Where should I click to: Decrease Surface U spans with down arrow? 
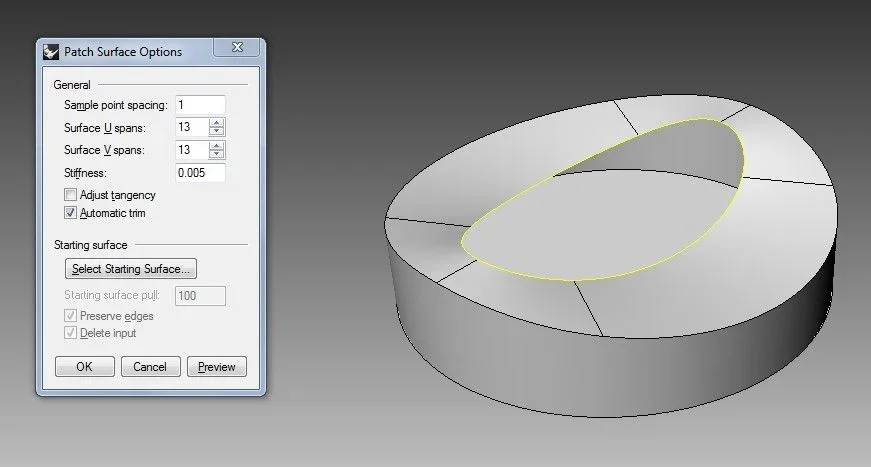click(x=217, y=132)
